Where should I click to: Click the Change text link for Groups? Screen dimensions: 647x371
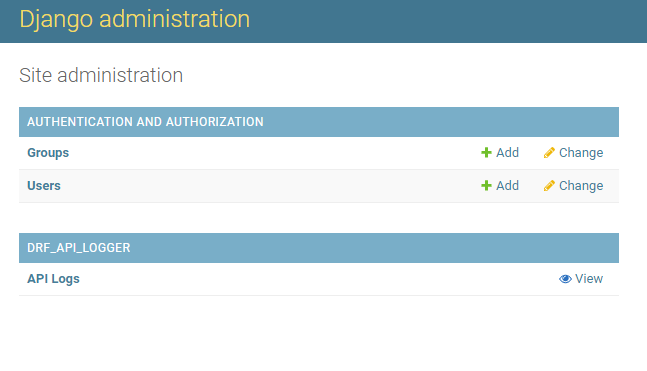(581, 153)
